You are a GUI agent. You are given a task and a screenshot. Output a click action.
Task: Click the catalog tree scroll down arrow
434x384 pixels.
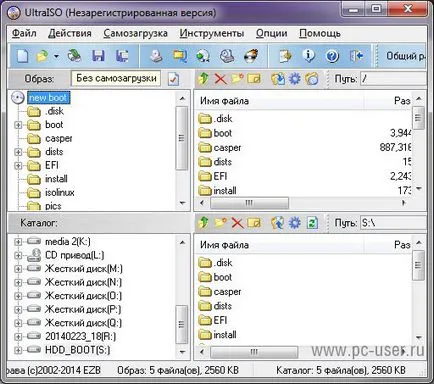182,352
